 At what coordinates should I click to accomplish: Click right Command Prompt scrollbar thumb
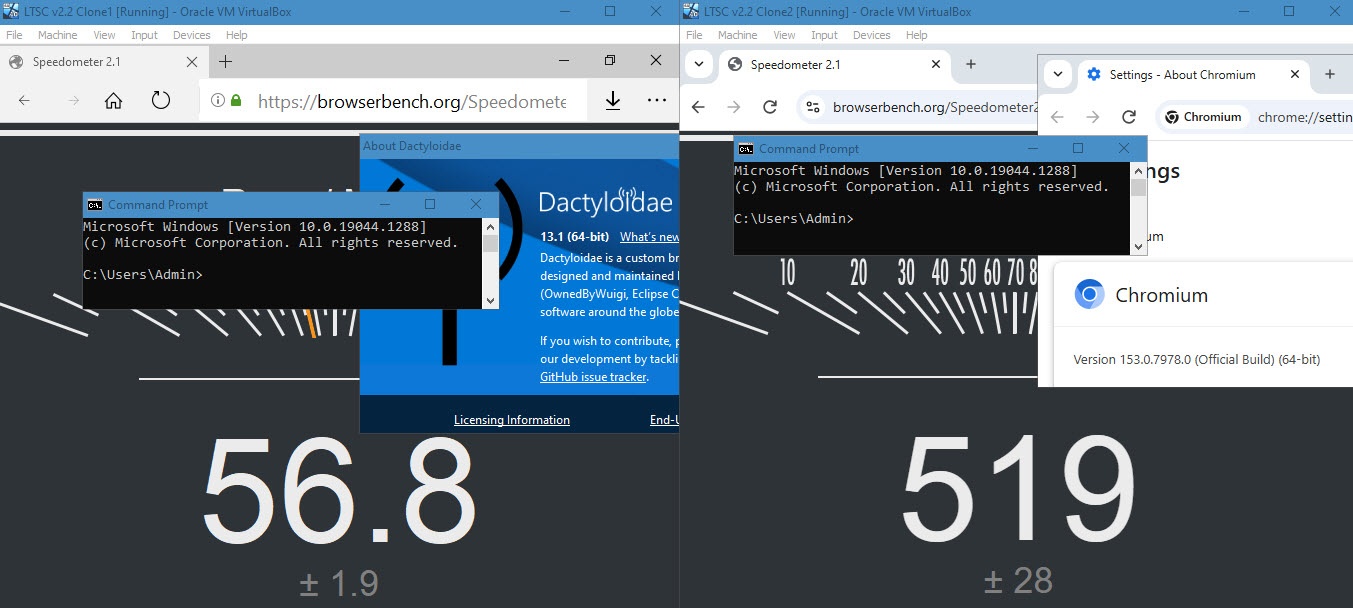coord(1139,188)
